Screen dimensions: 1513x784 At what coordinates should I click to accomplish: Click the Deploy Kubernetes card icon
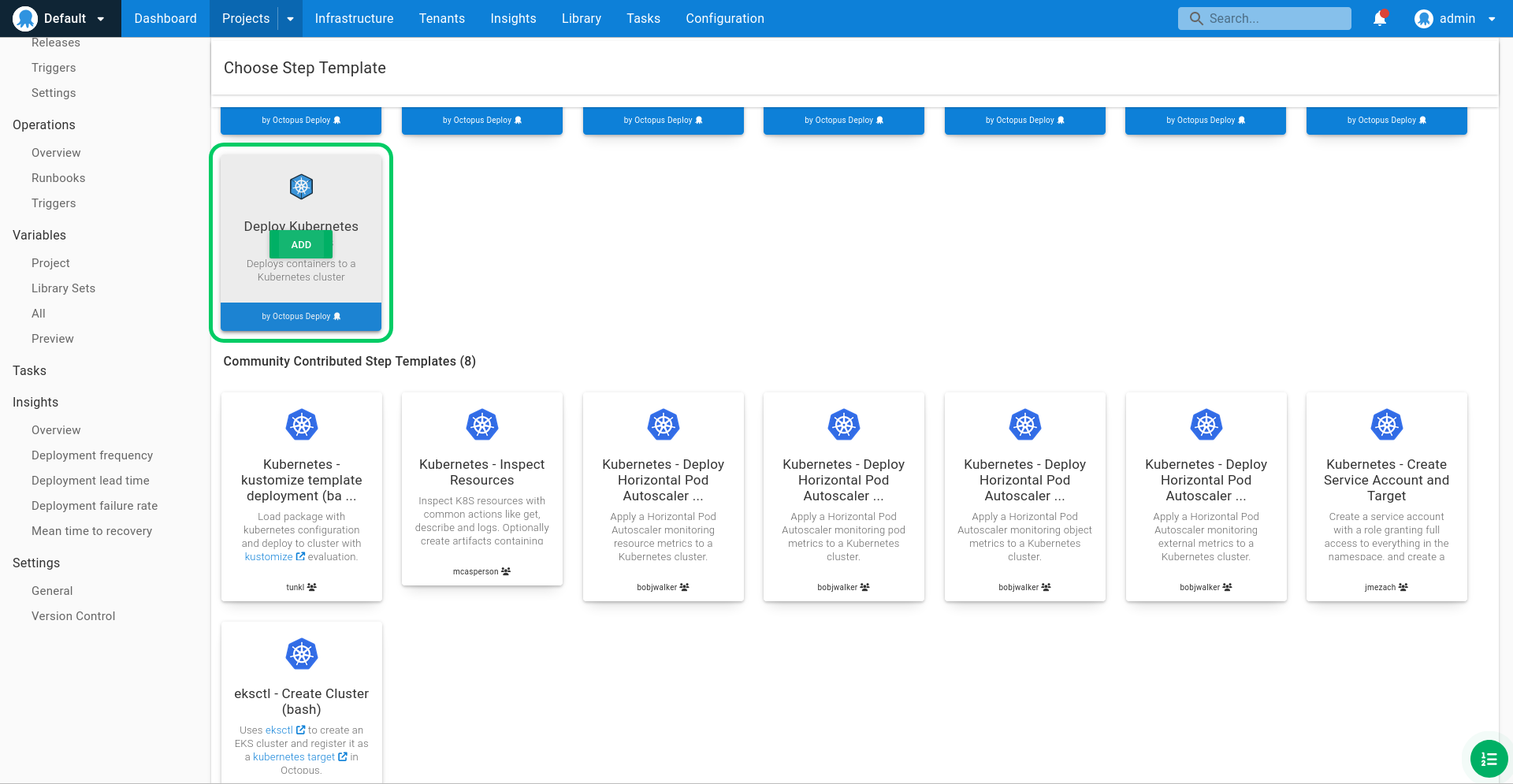(301, 187)
